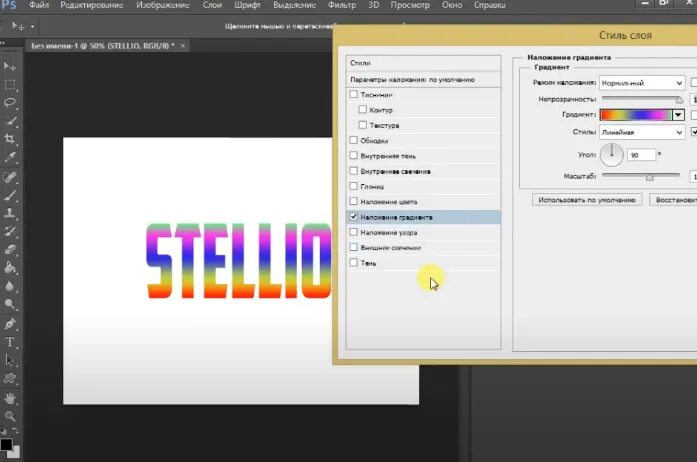Expand the toolbox panel double-arrow
Screen dimensions: 697x462
point(3,43)
